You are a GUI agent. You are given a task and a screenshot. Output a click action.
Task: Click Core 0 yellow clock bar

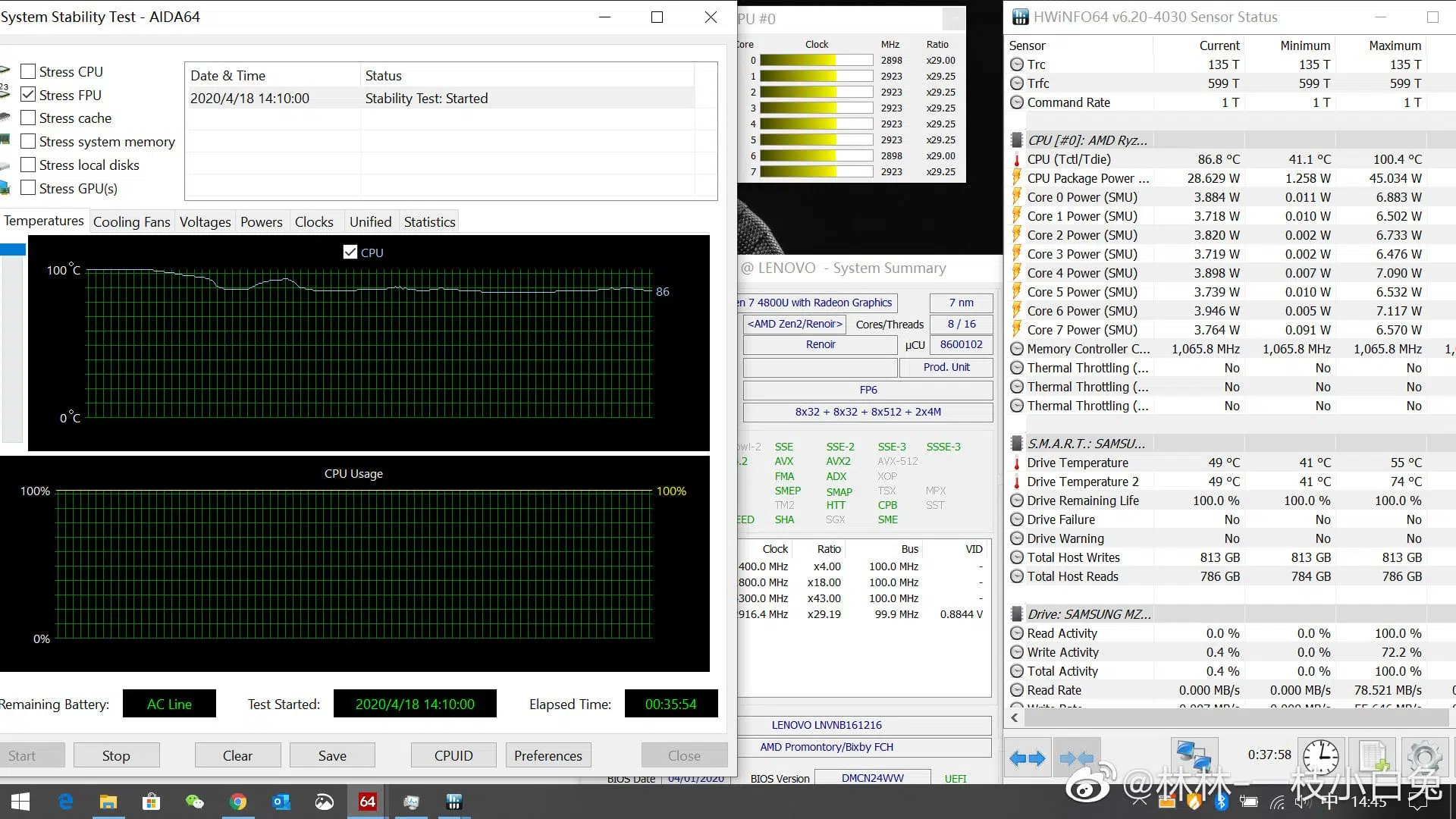pos(816,61)
